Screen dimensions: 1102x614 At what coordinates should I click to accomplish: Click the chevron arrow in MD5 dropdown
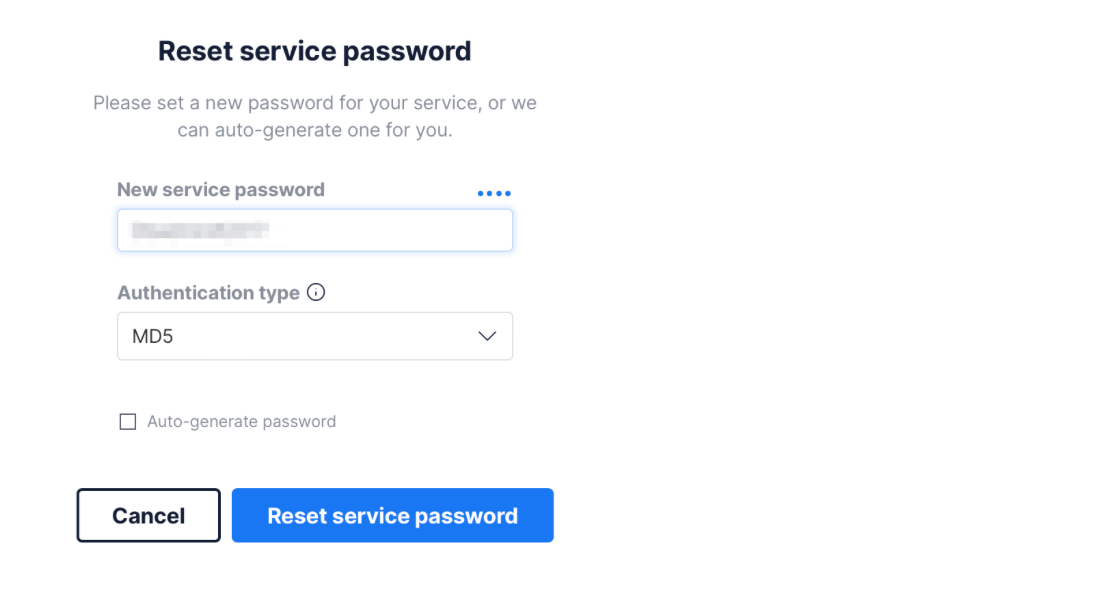487,336
